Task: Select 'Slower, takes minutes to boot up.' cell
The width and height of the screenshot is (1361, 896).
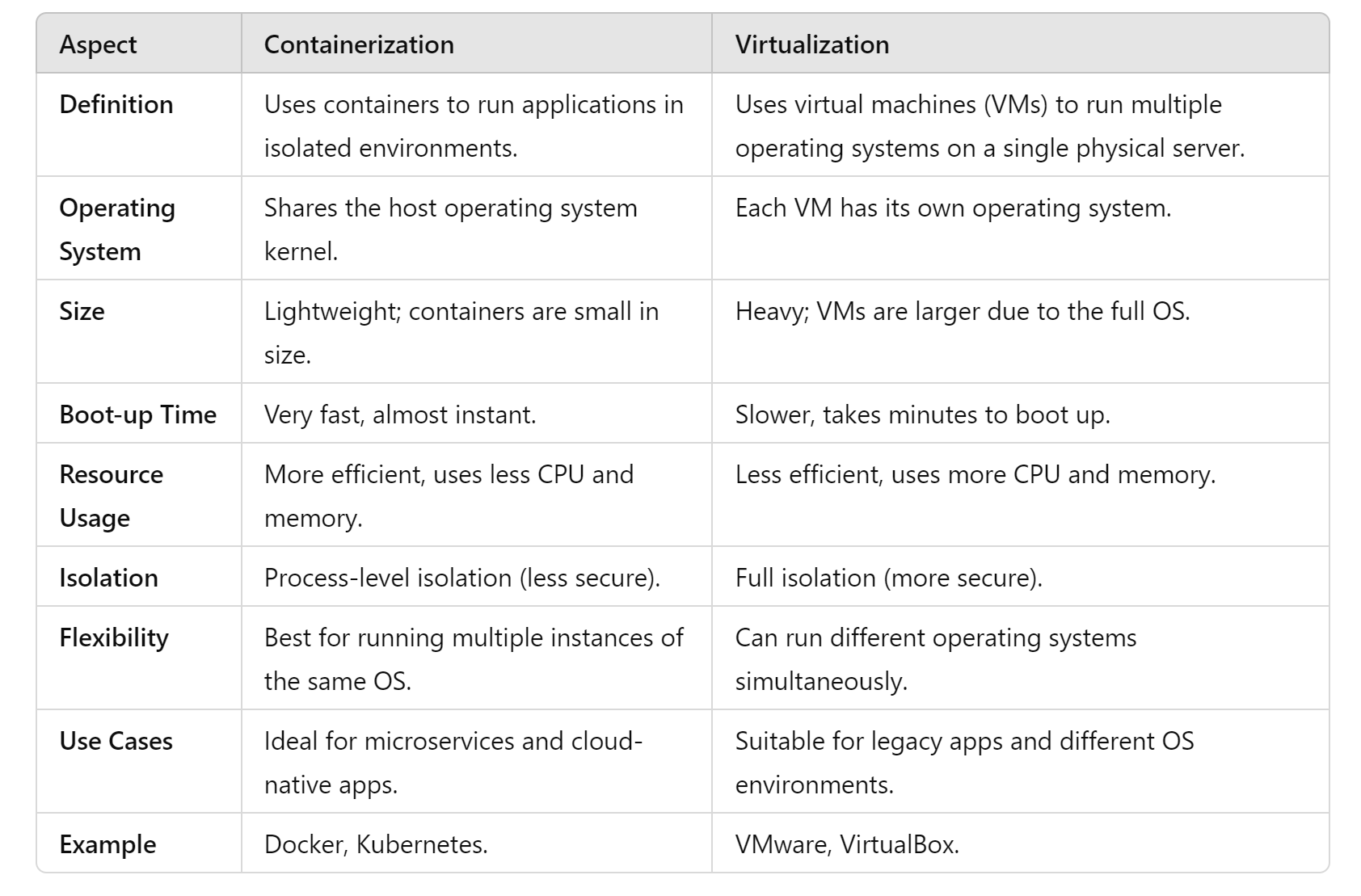Action: pyautogui.click(x=923, y=414)
